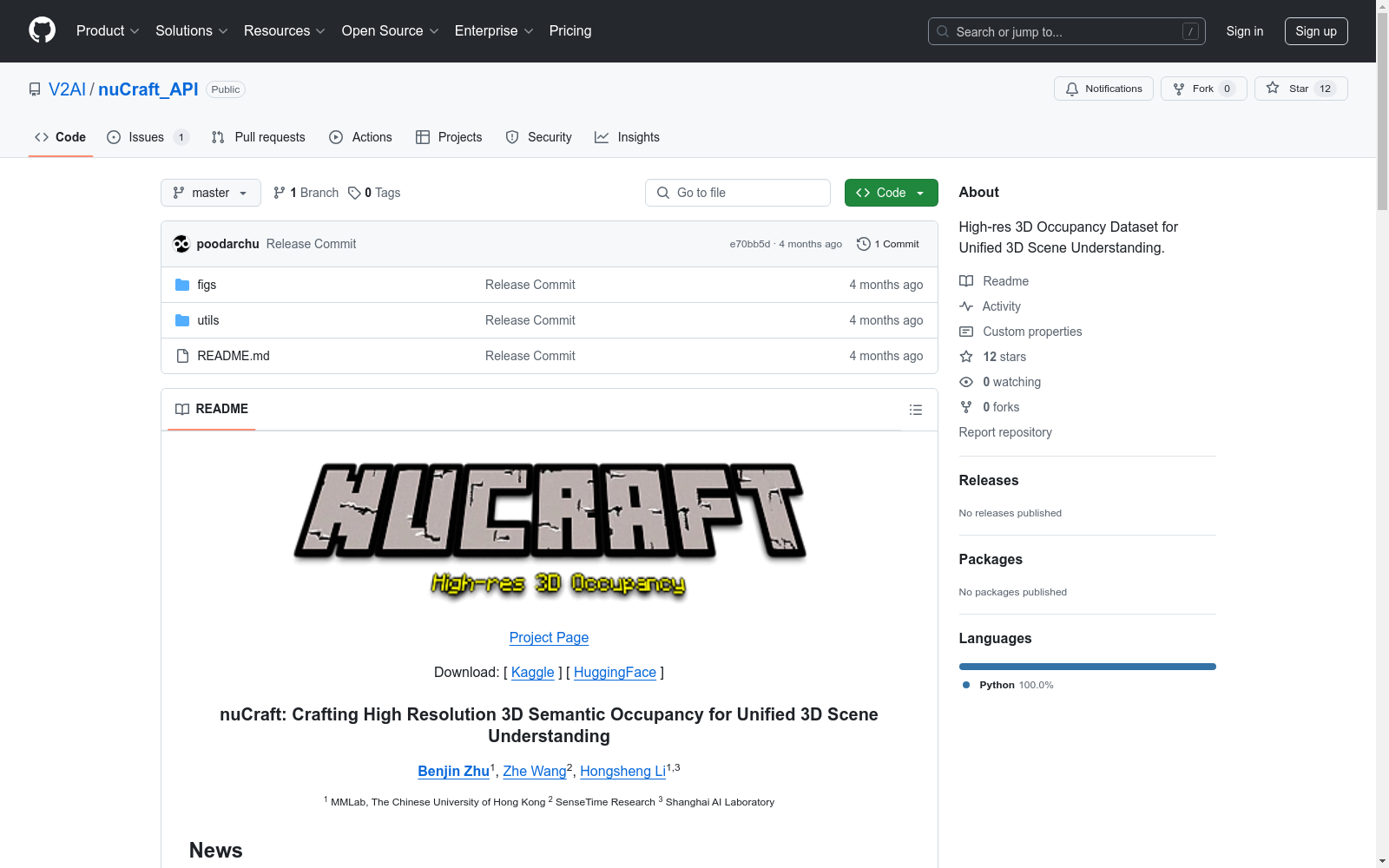Open the Kaggle download link
The height and width of the screenshot is (868, 1389).
pos(533,673)
